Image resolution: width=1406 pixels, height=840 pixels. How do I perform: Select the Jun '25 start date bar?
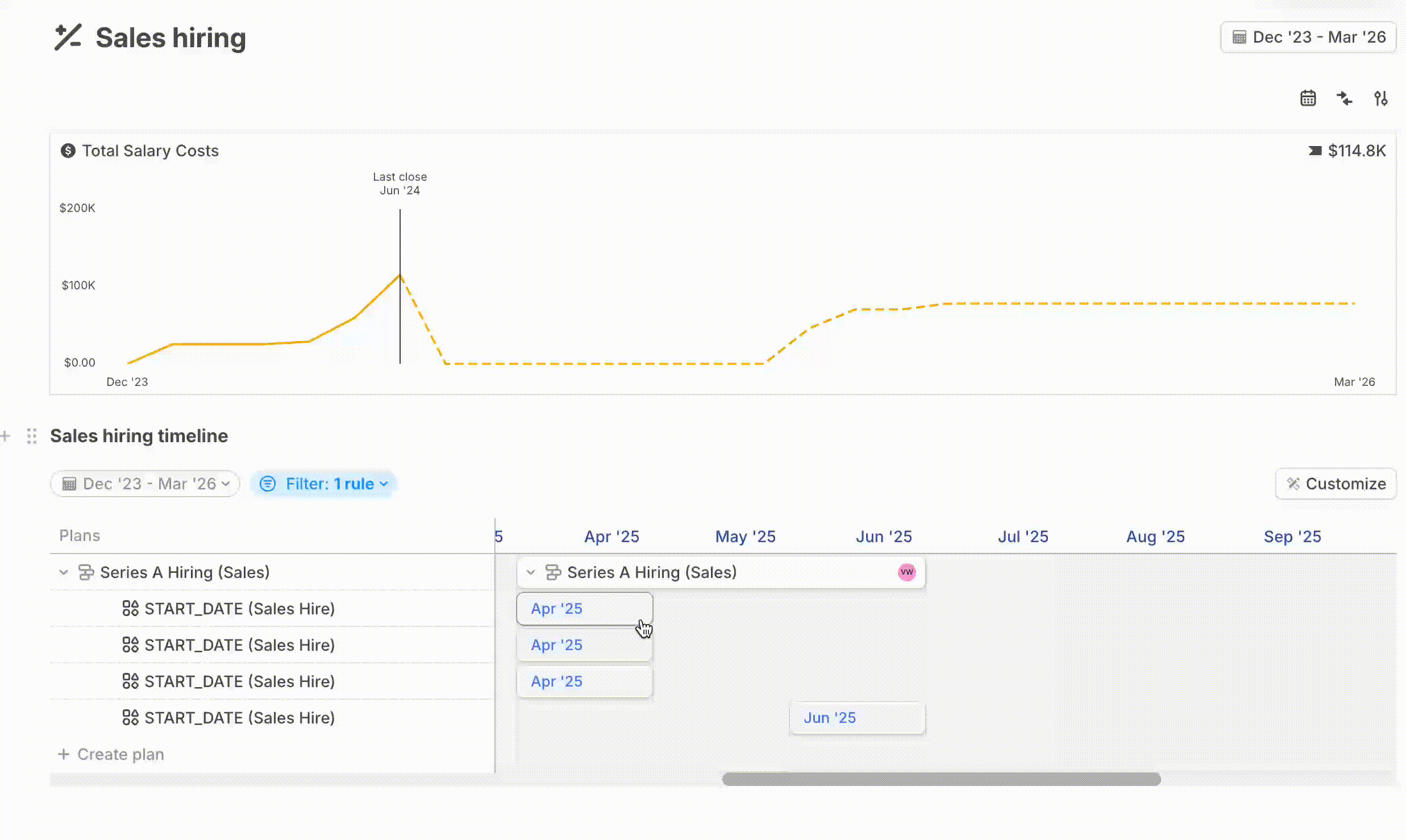coord(857,718)
